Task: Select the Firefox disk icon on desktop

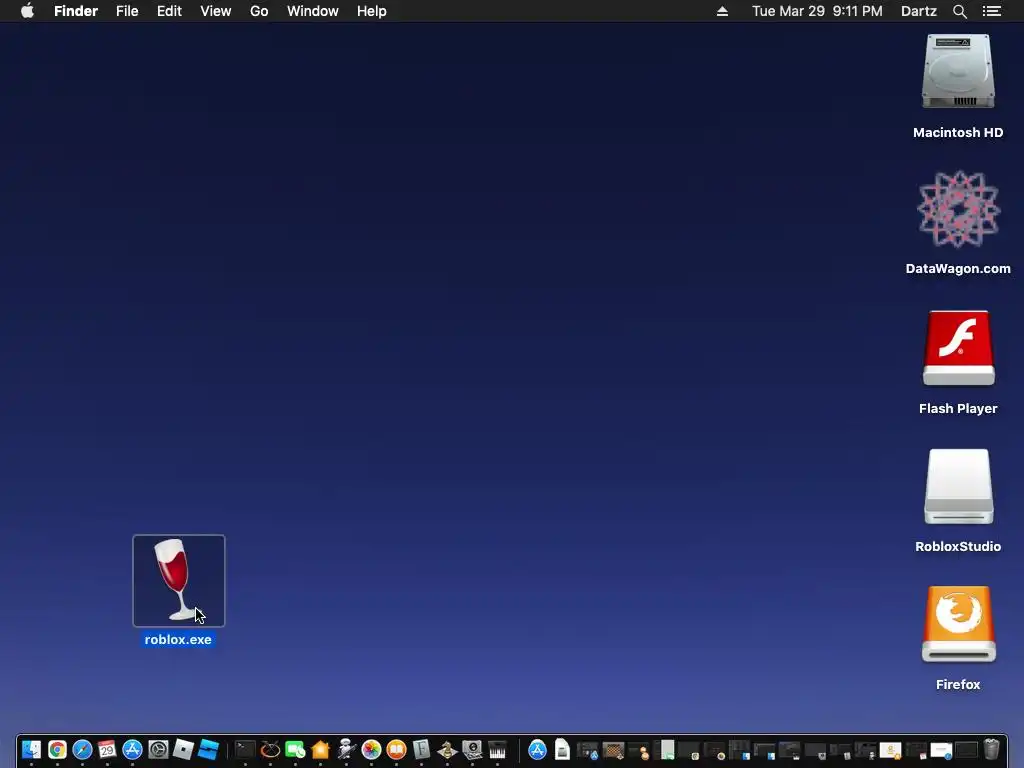Action: click(x=958, y=624)
